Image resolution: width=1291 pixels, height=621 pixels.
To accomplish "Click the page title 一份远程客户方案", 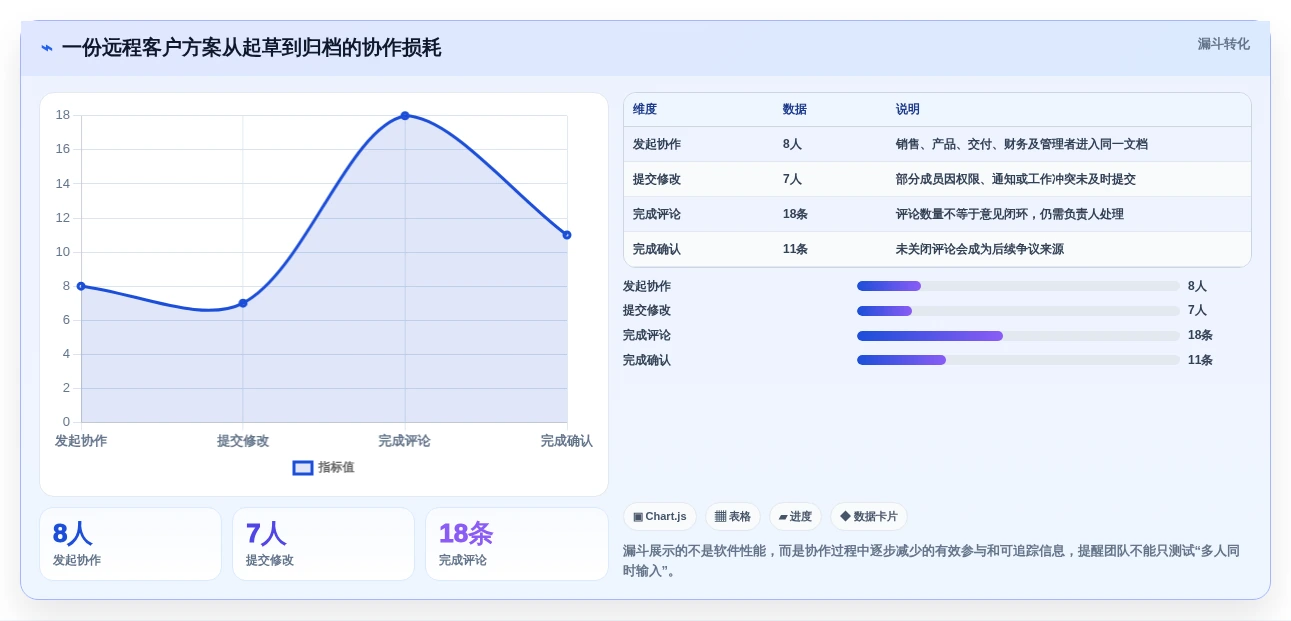I will click(x=251, y=48).
